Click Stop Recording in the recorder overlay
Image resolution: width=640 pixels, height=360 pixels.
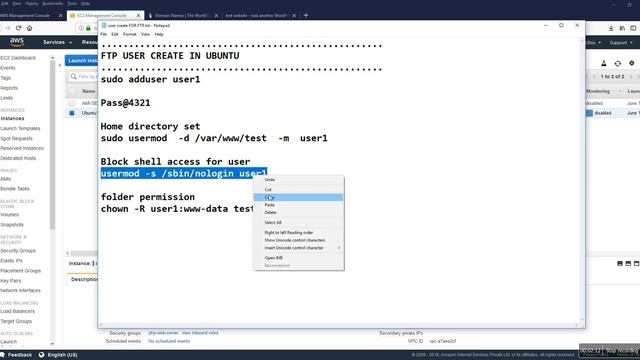621,351
